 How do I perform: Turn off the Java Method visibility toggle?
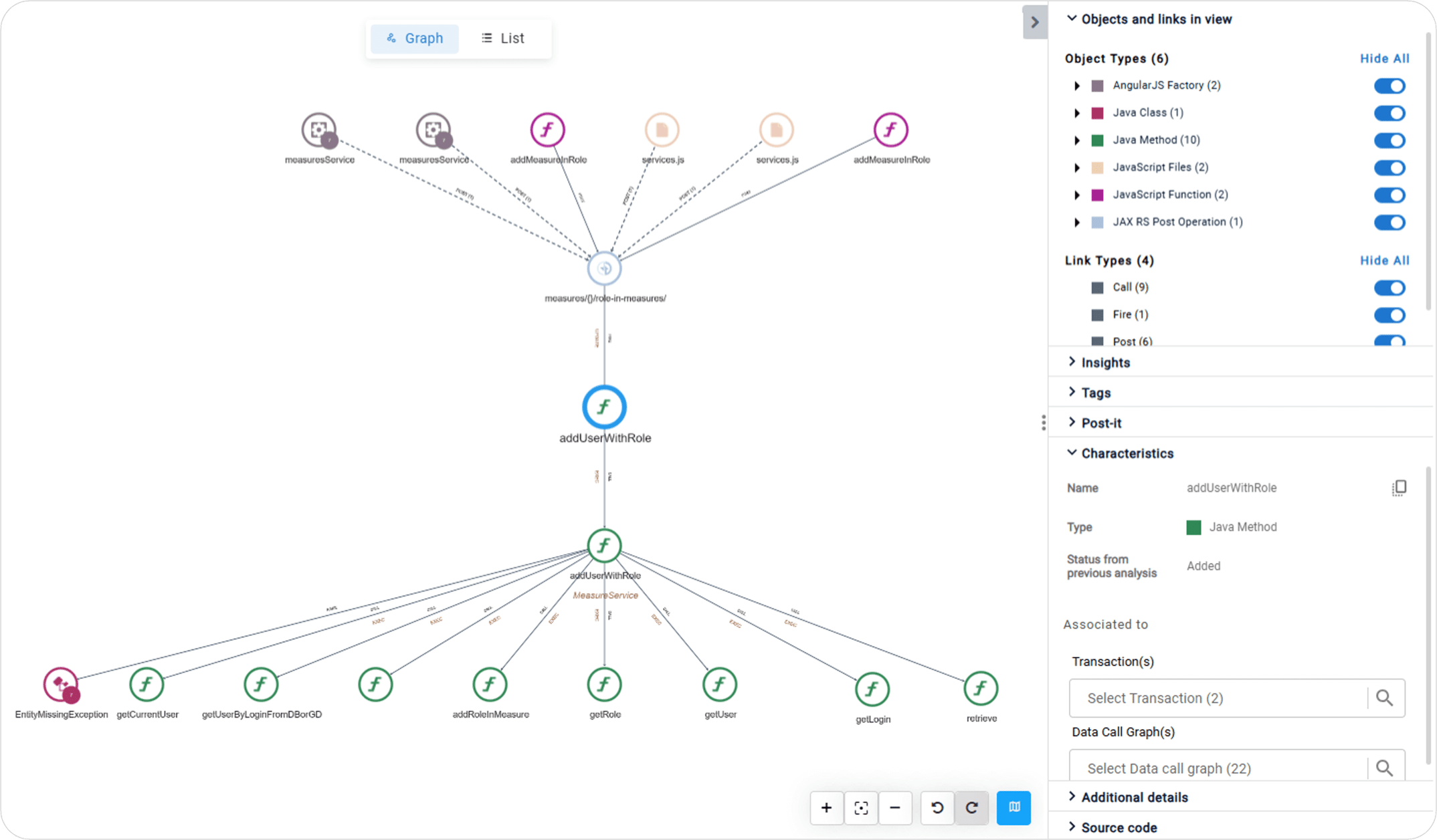pos(1390,140)
